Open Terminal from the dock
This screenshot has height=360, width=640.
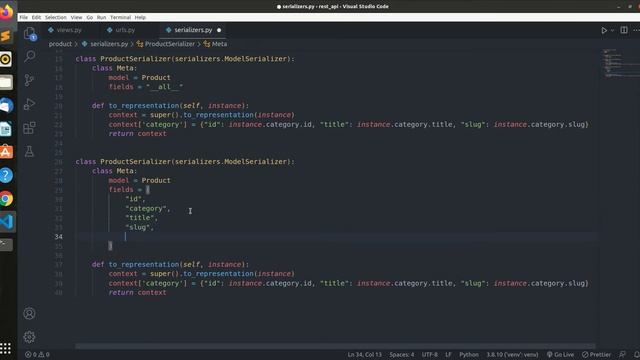tap(6, 245)
